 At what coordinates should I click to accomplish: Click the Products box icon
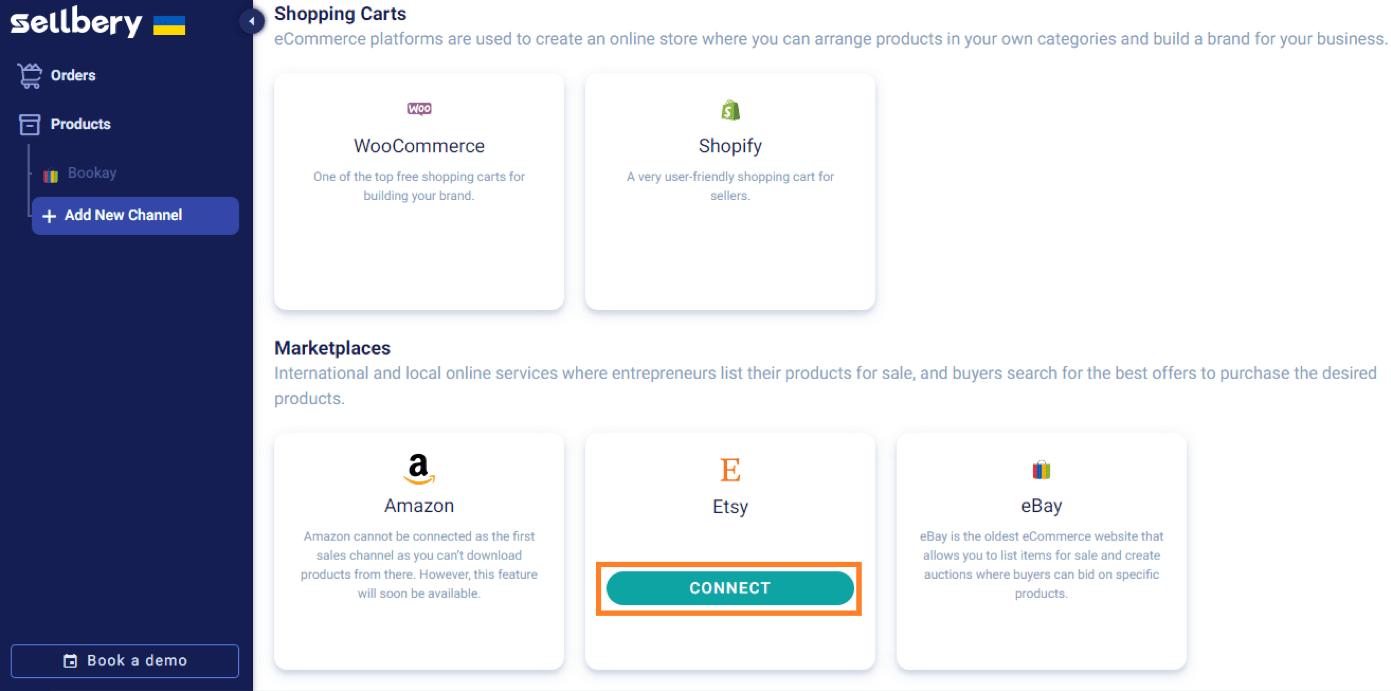tap(30, 124)
